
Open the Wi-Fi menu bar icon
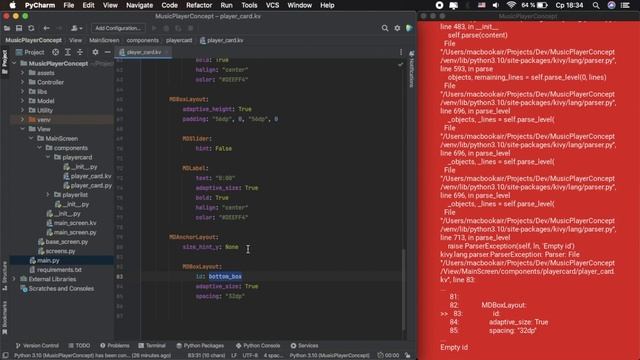(511, 5)
